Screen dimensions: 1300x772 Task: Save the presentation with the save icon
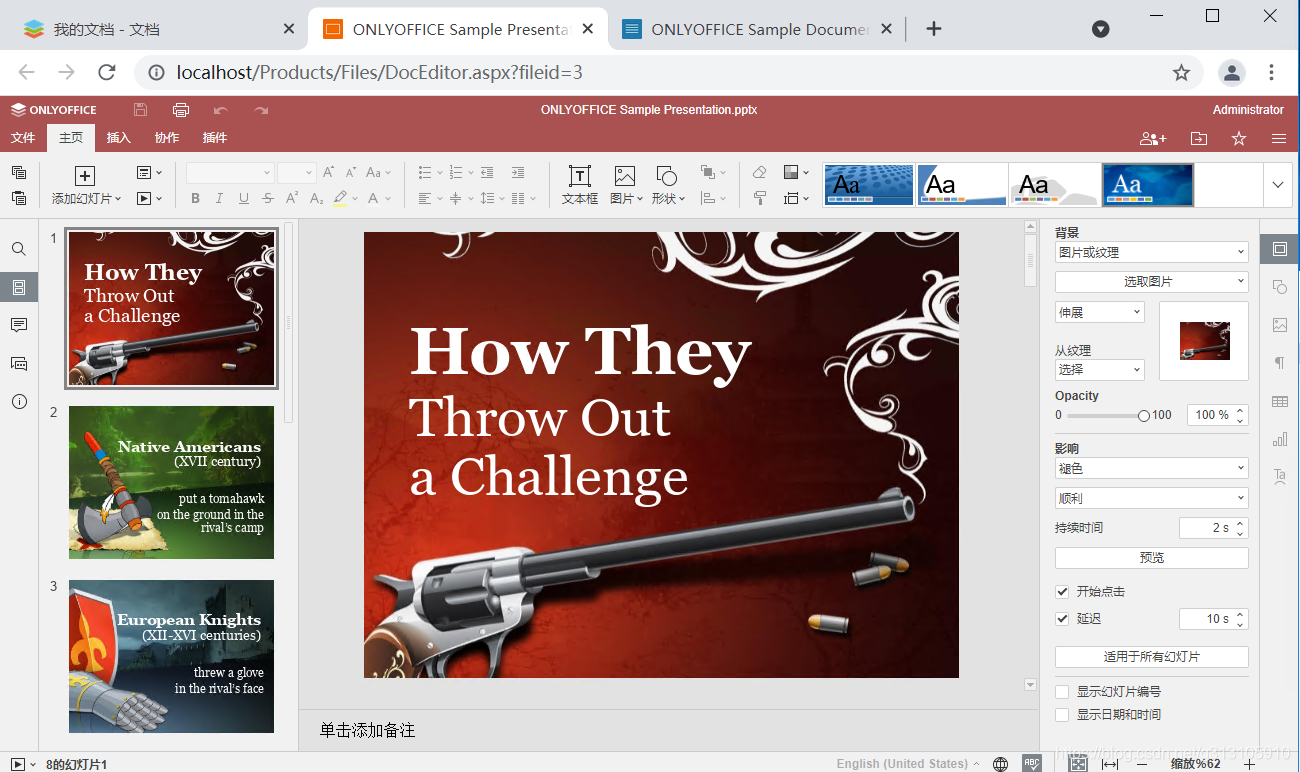[x=141, y=110]
